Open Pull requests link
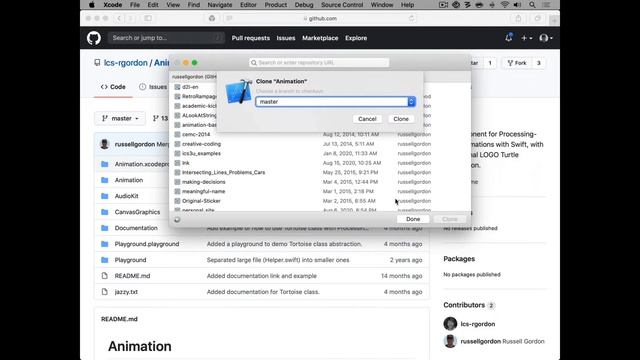Viewport: 640px width, 360px height. 251,38
